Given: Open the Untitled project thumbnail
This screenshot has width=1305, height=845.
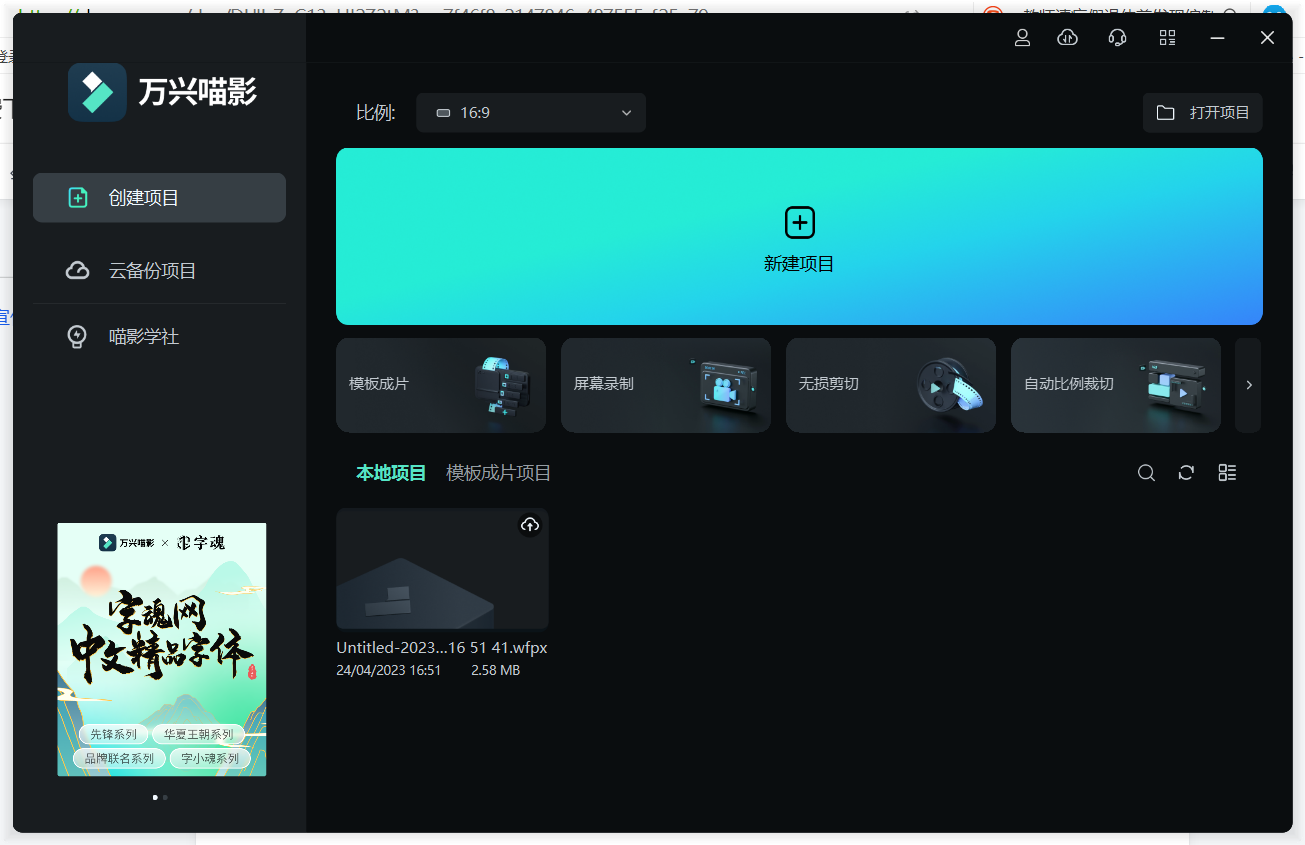Looking at the screenshot, I should [442, 568].
